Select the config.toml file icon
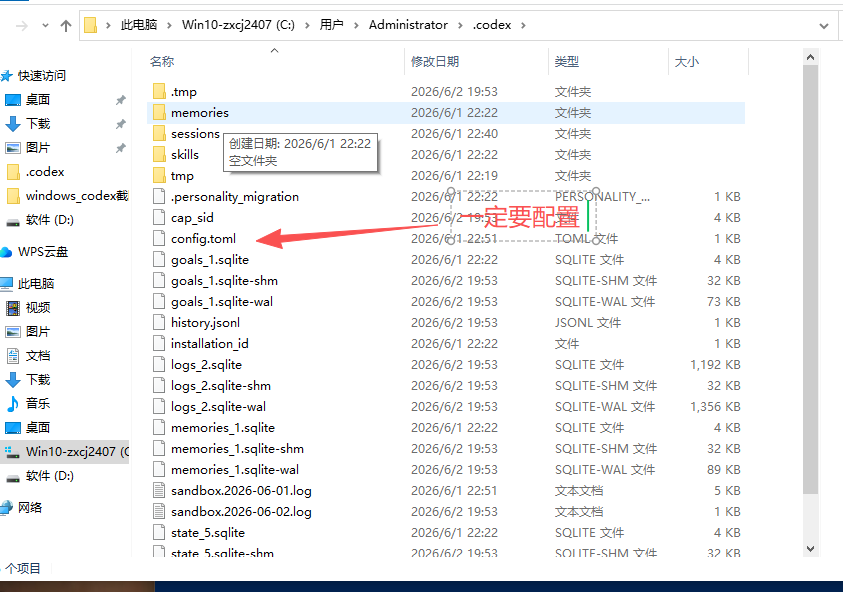 [x=159, y=239]
